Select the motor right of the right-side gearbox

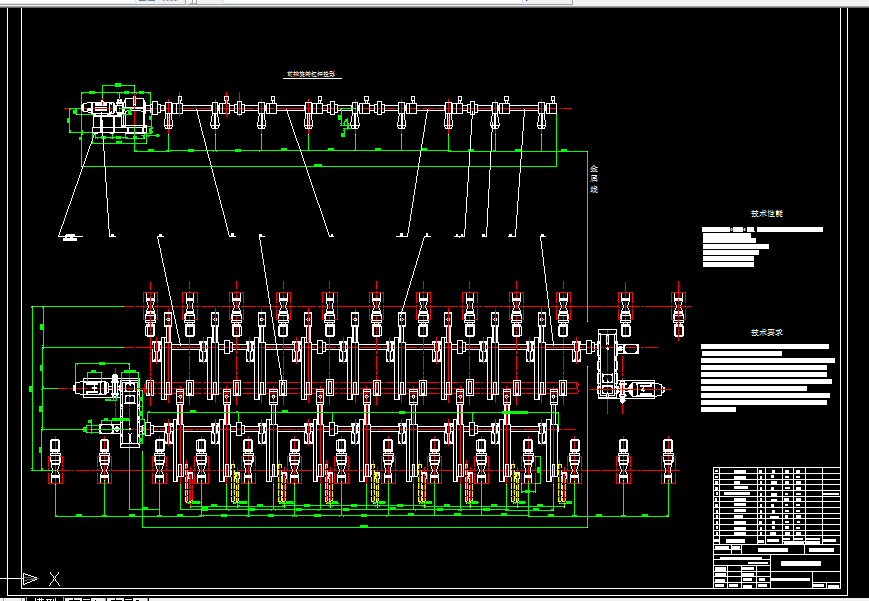coord(641,389)
